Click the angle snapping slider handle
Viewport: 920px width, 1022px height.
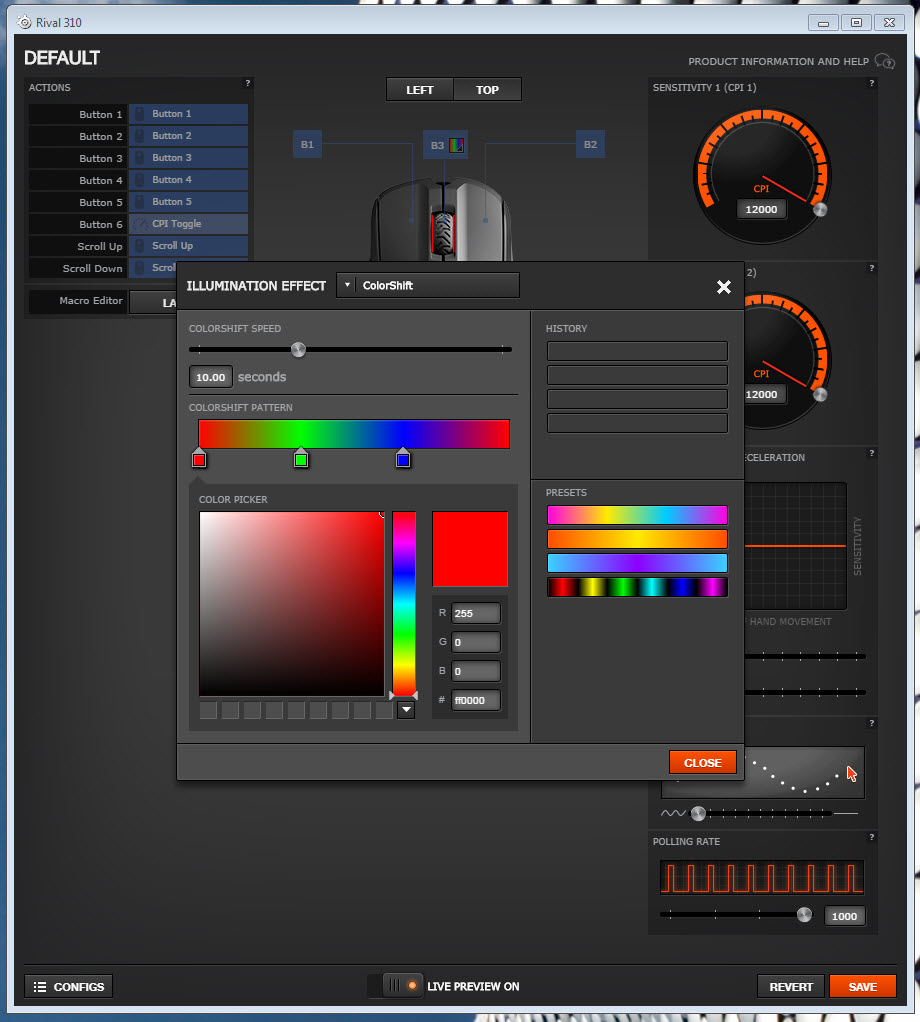click(698, 813)
